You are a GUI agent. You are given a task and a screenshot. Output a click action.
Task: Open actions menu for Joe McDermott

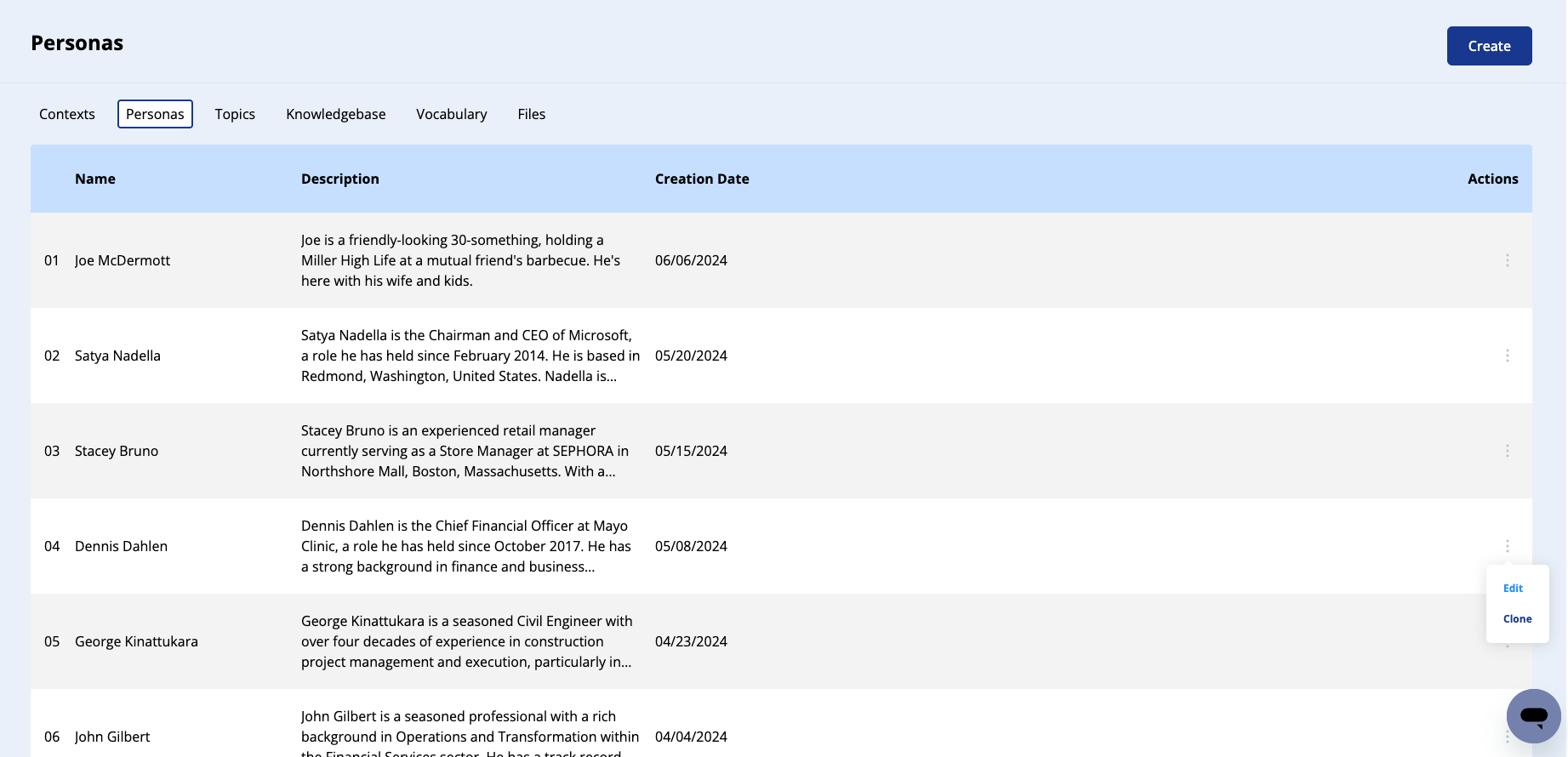[1507, 260]
